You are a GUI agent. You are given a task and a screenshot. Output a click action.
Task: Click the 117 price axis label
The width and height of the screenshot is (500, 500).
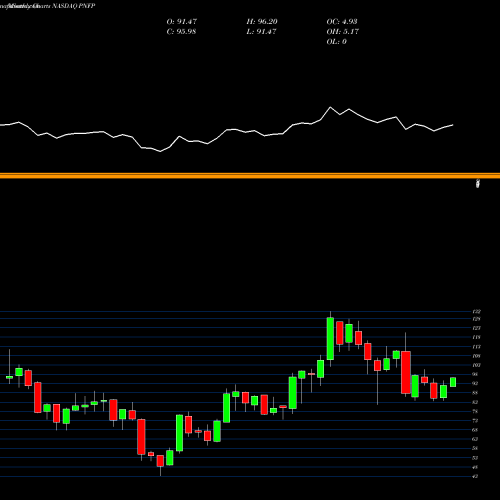(x=476, y=347)
